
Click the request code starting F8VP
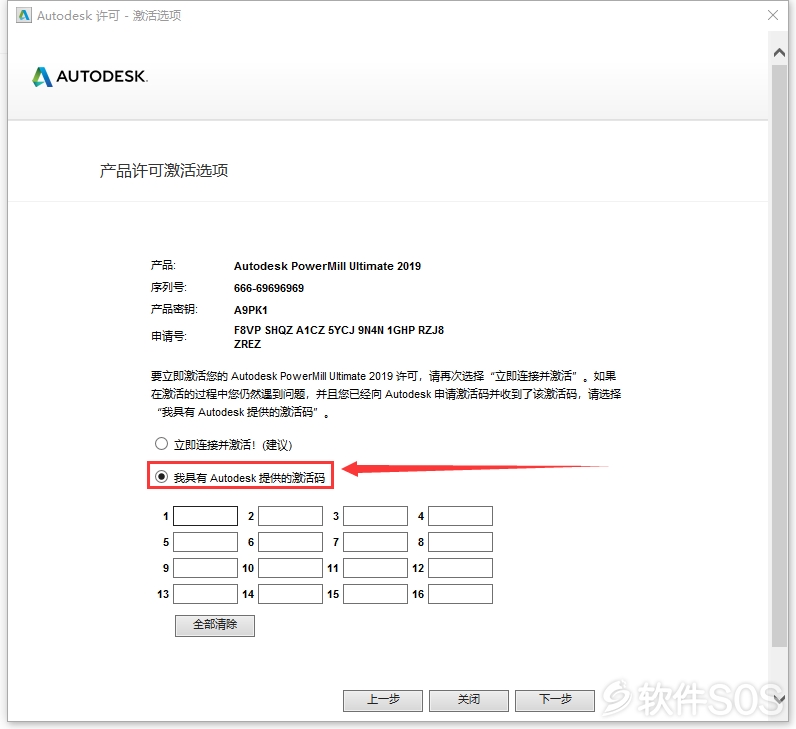point(339,337)
